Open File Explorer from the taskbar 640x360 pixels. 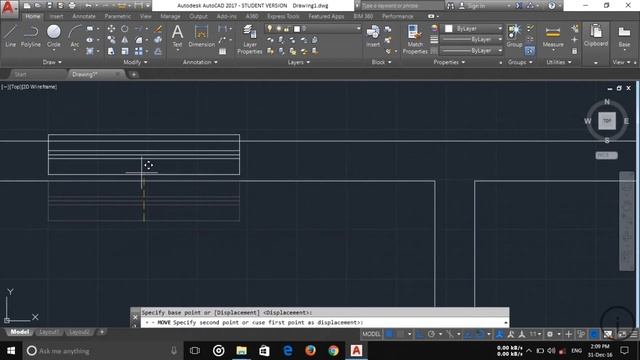click(242, 351)
